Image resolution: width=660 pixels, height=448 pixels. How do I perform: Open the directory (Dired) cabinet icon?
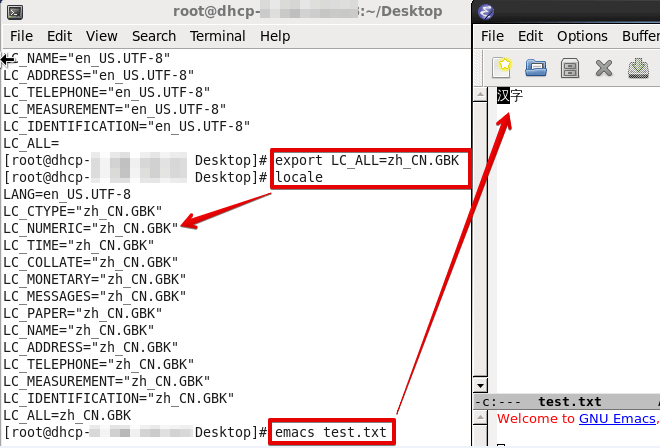click(570, 68)
